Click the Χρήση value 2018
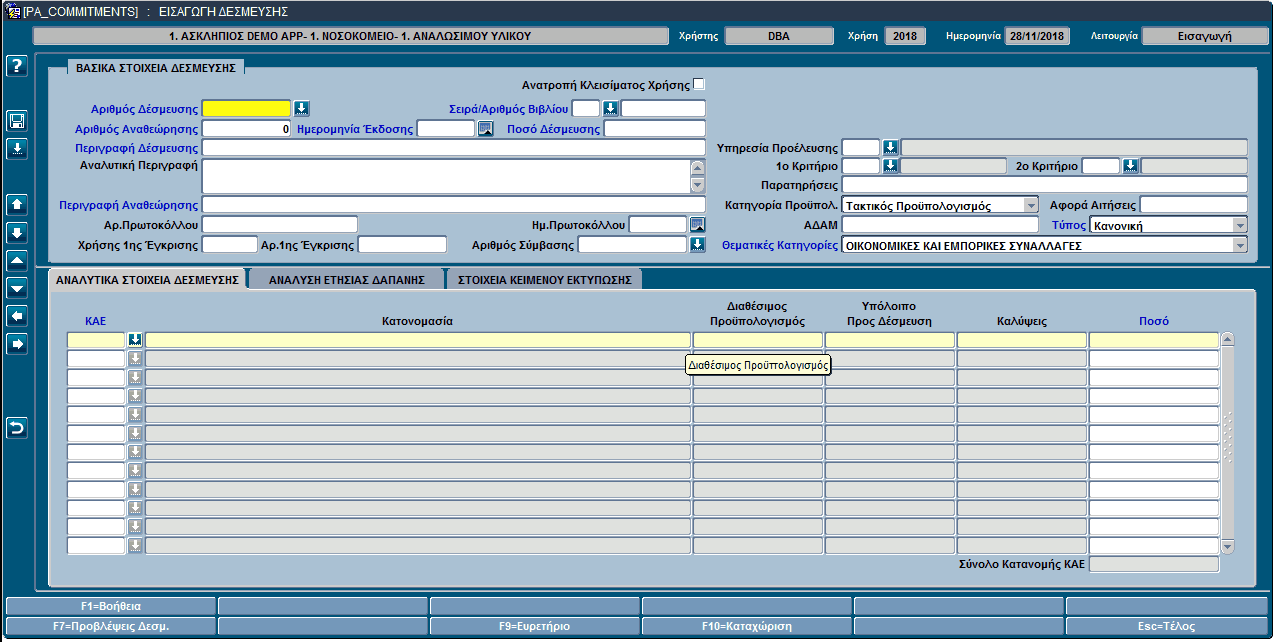 [x=905, y=36]
